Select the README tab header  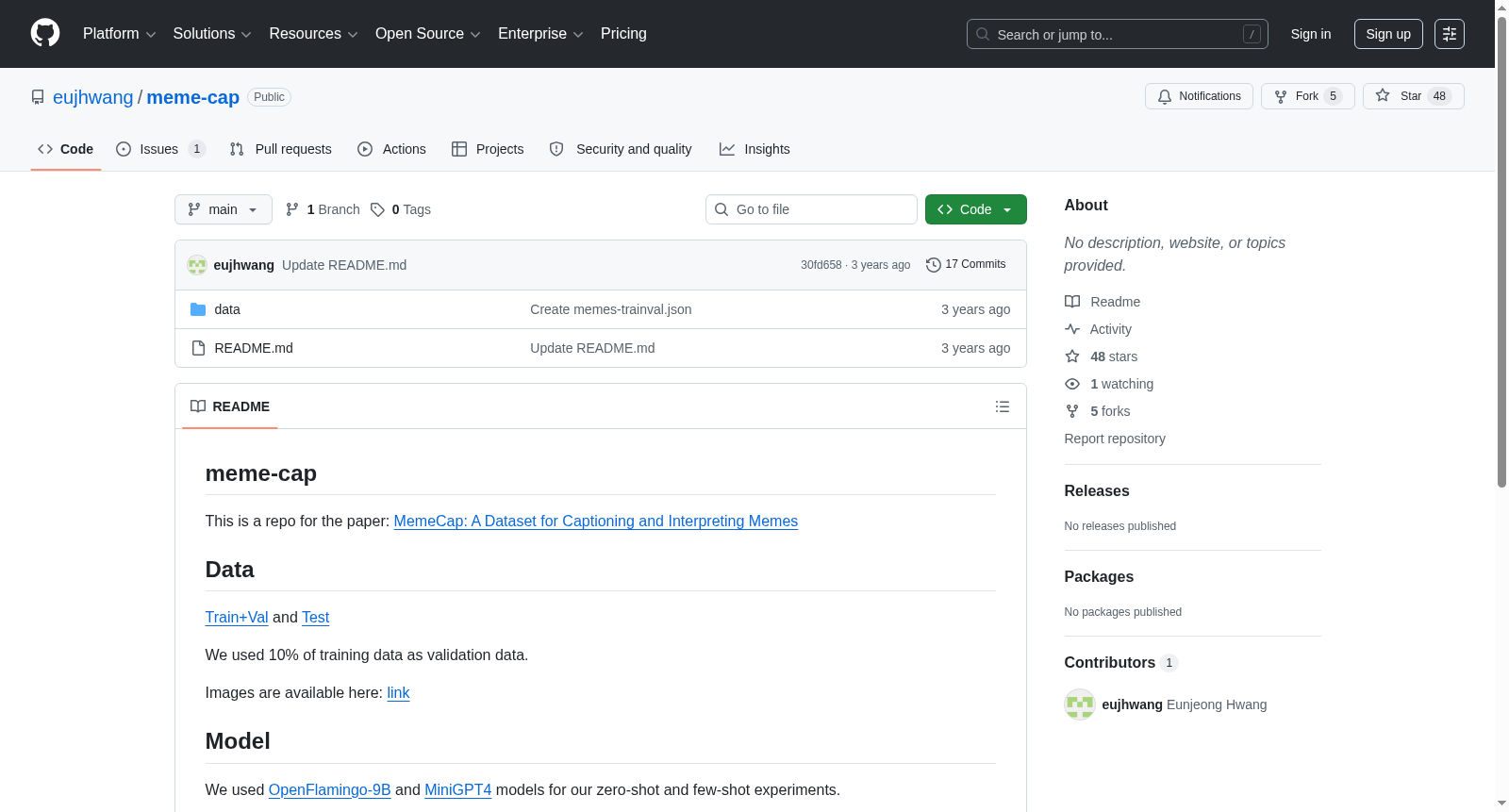click(x=230, y=406)
